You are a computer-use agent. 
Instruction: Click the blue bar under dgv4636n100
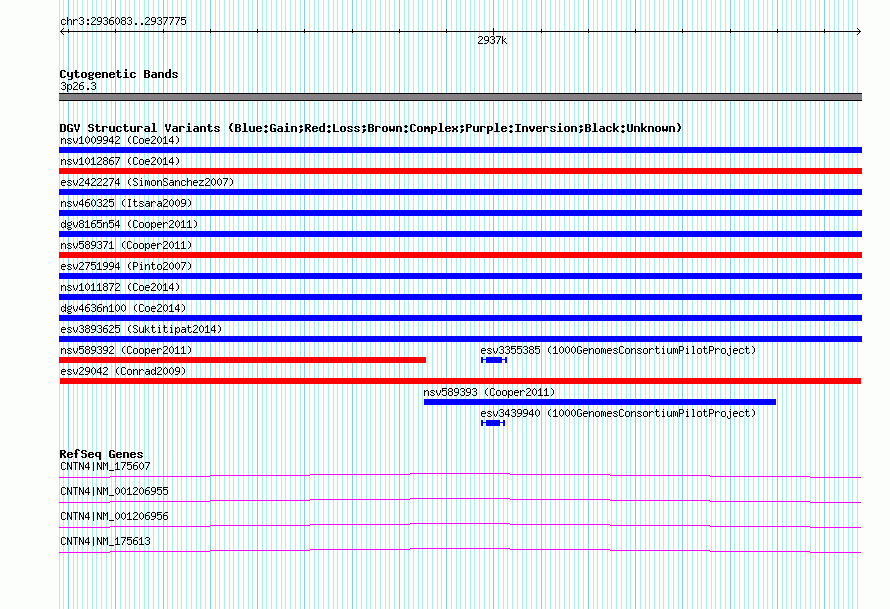point(460,318)
